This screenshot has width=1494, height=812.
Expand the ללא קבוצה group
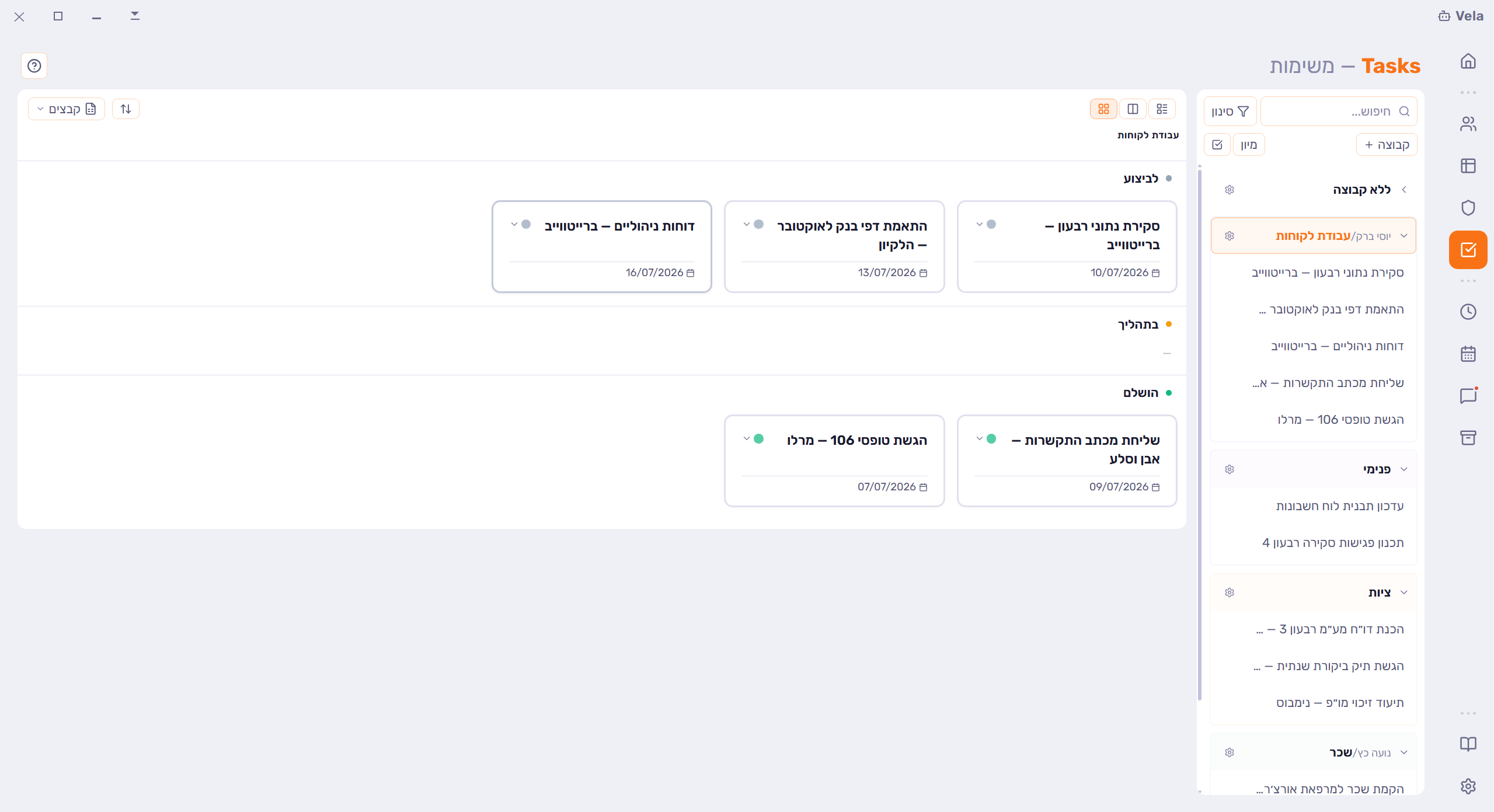point(1404,190)
